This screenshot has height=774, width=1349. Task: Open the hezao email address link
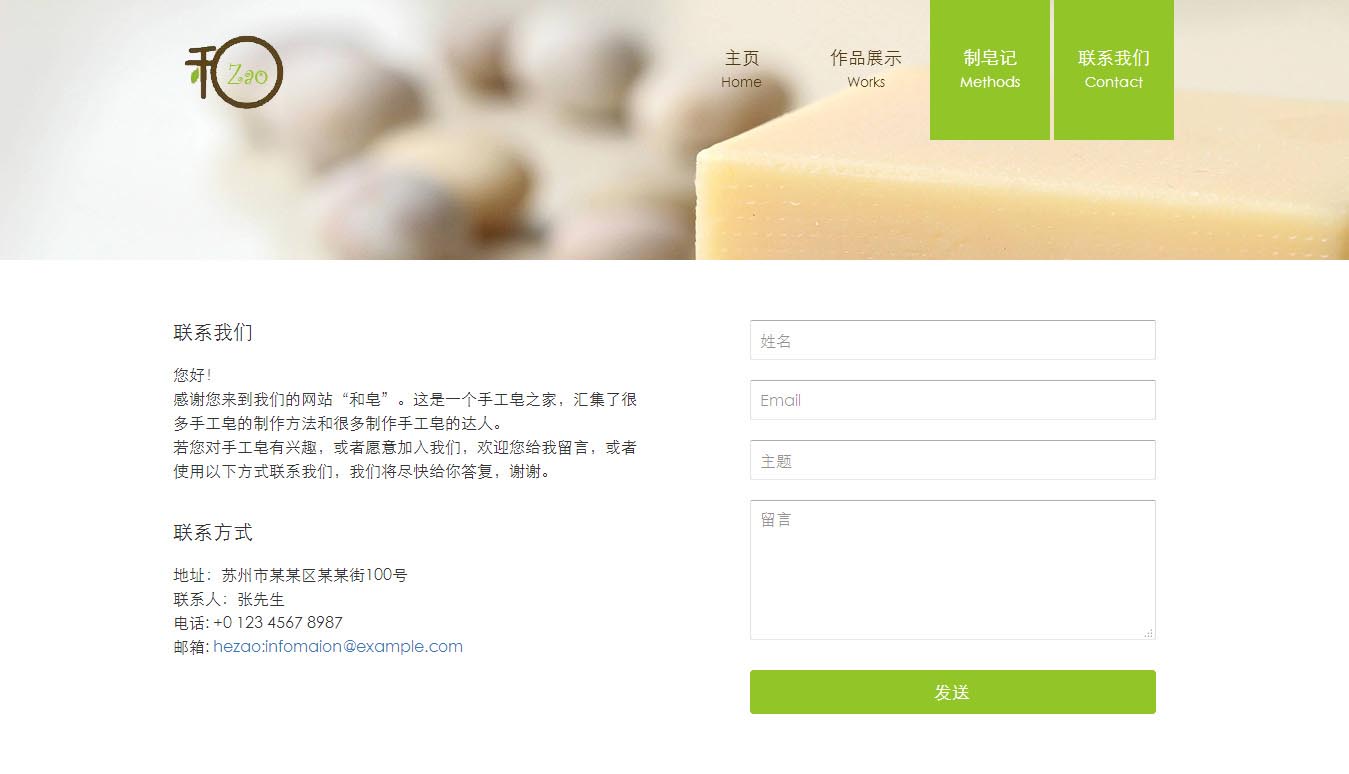pos(338,646)
